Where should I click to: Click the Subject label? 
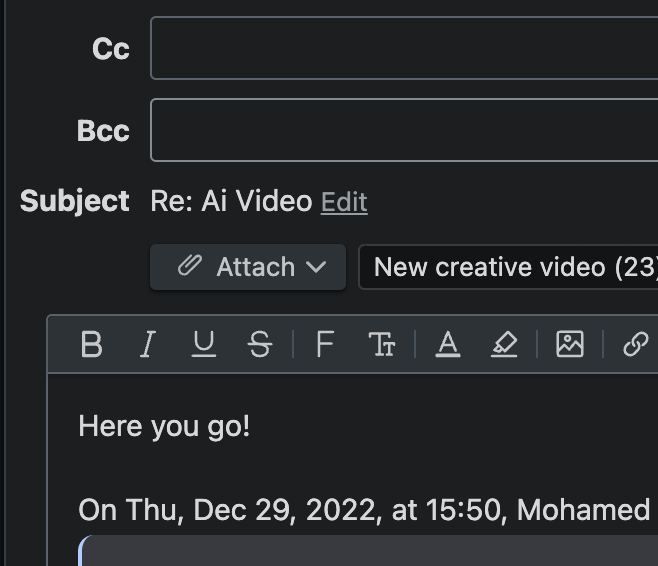(75, 201)
